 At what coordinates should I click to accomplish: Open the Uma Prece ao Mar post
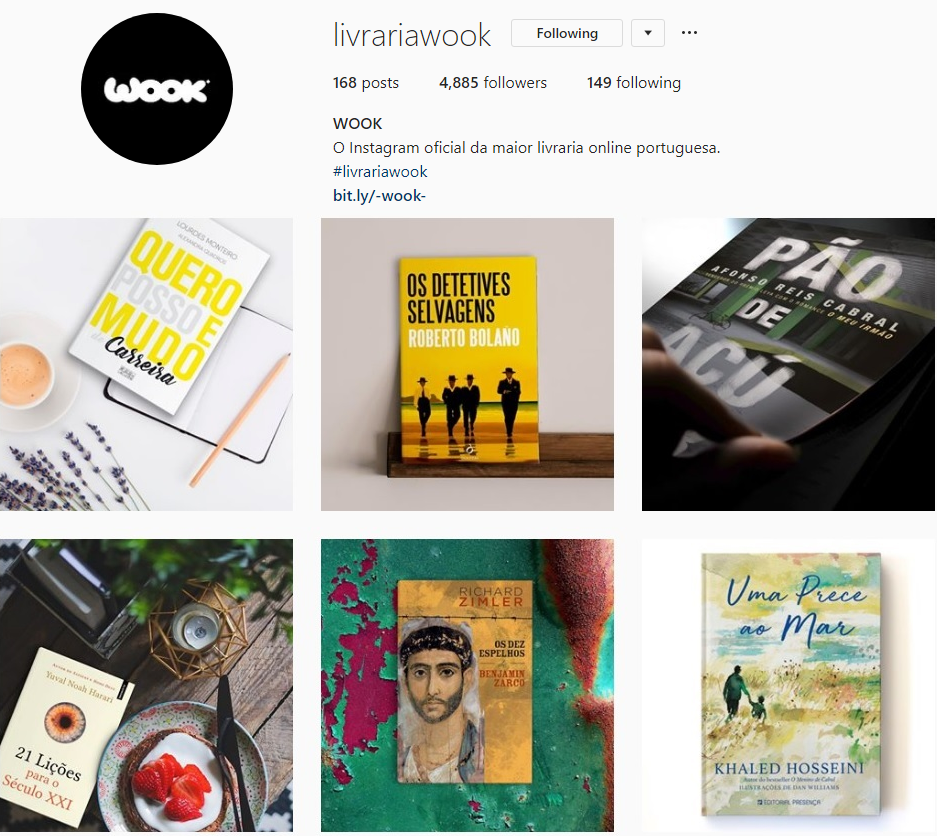coord(788,685)
